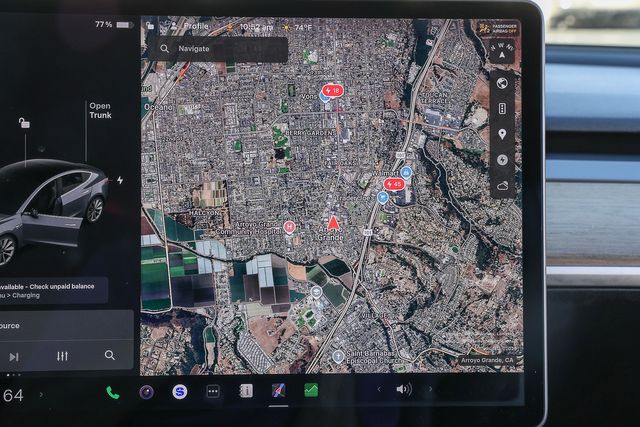Tap the media source label
The height and width of the screenshot is (427, 640).
click(x=10, y=326)
